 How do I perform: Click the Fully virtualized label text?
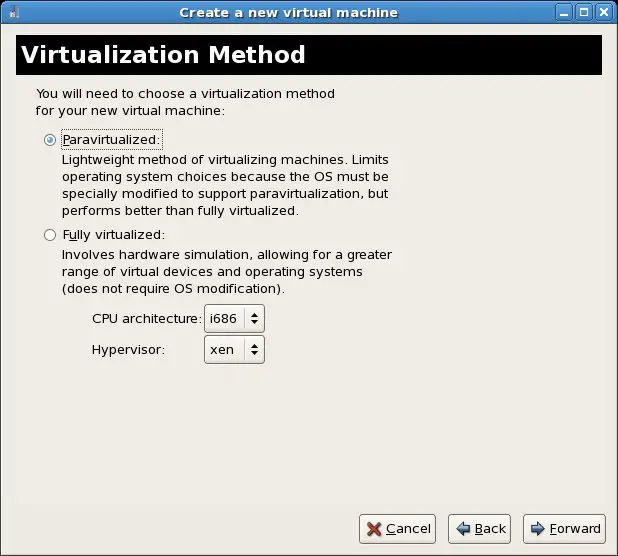point(113,235)
